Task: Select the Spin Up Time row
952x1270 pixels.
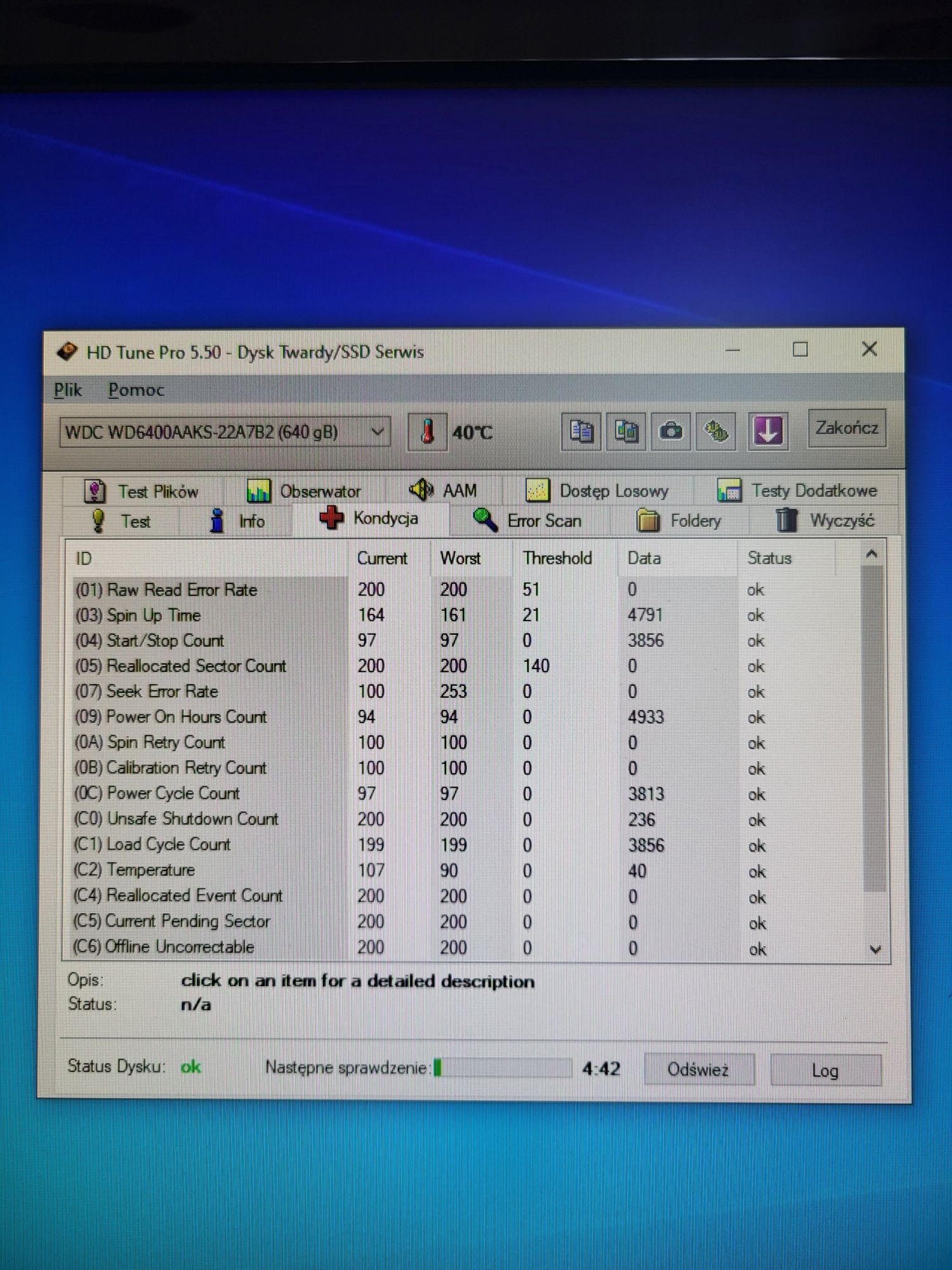Action: coord(466,615)
